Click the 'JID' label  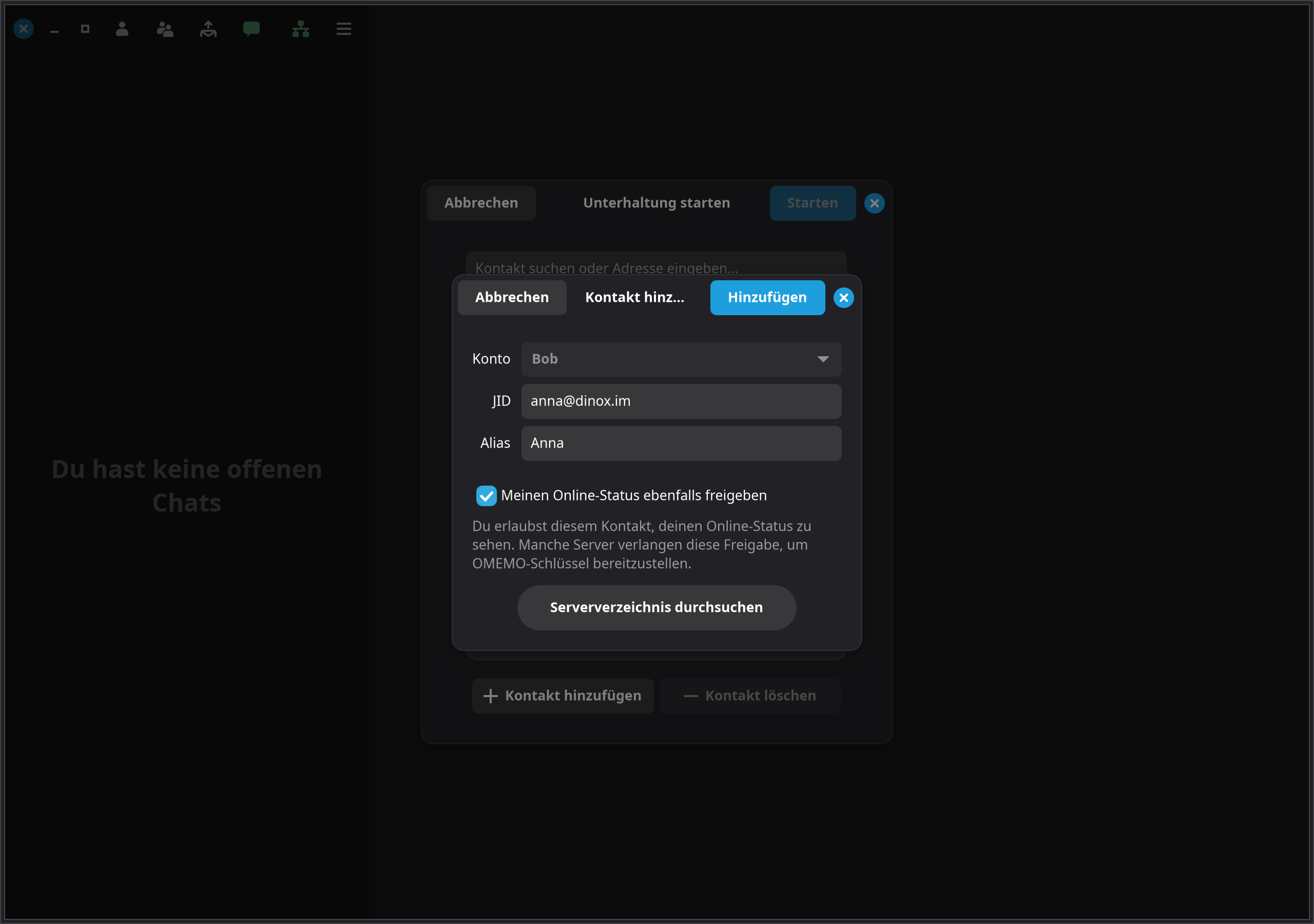(501, 401)
